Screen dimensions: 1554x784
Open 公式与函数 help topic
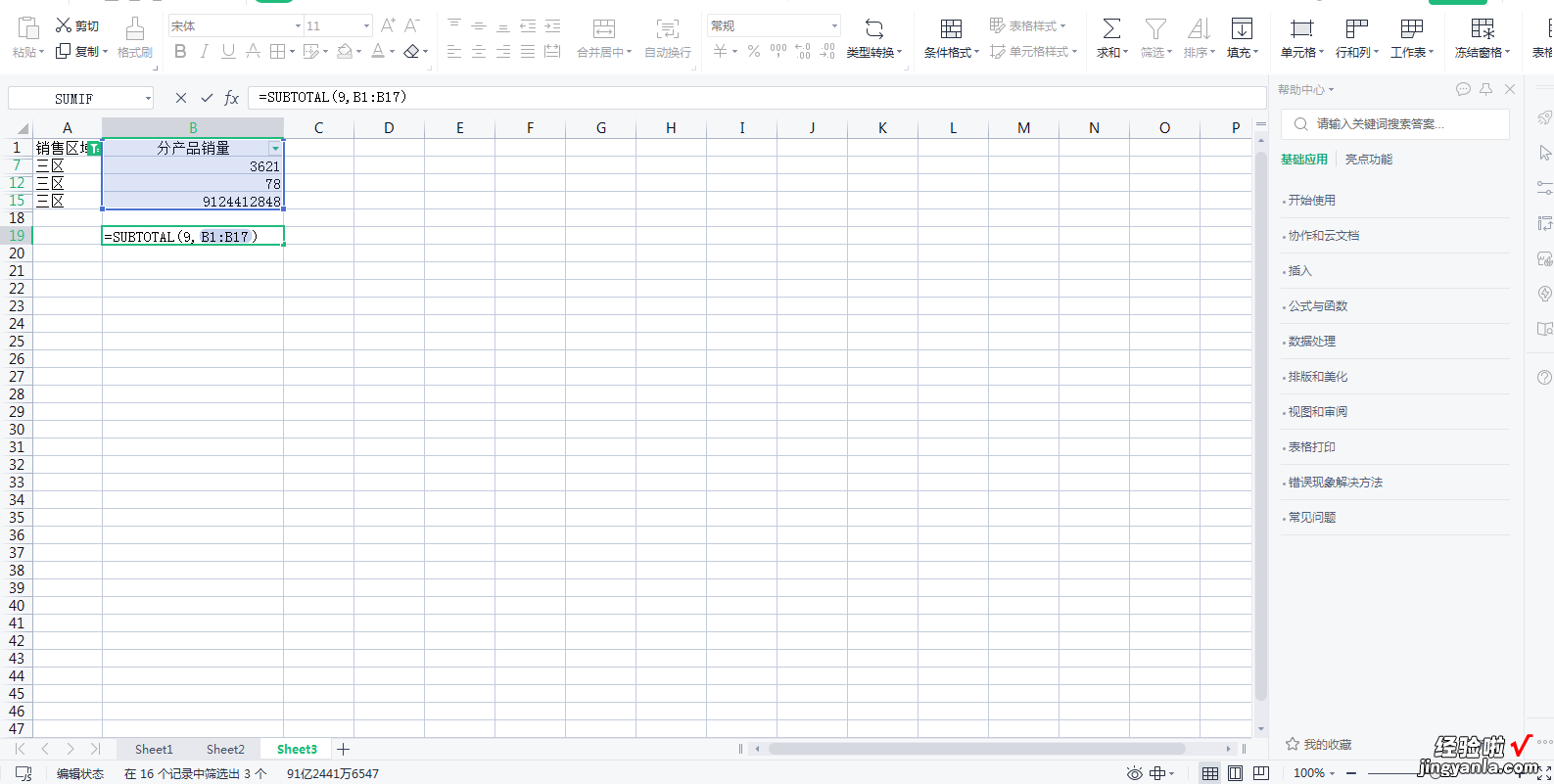1318,306
